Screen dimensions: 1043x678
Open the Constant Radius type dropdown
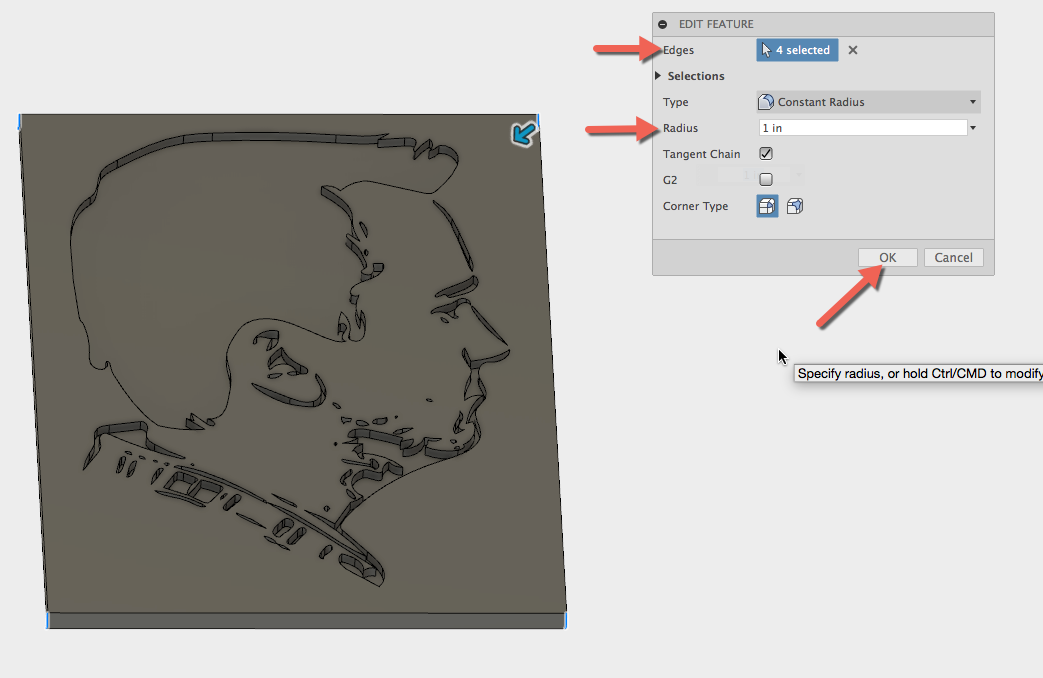pos(971,101)
